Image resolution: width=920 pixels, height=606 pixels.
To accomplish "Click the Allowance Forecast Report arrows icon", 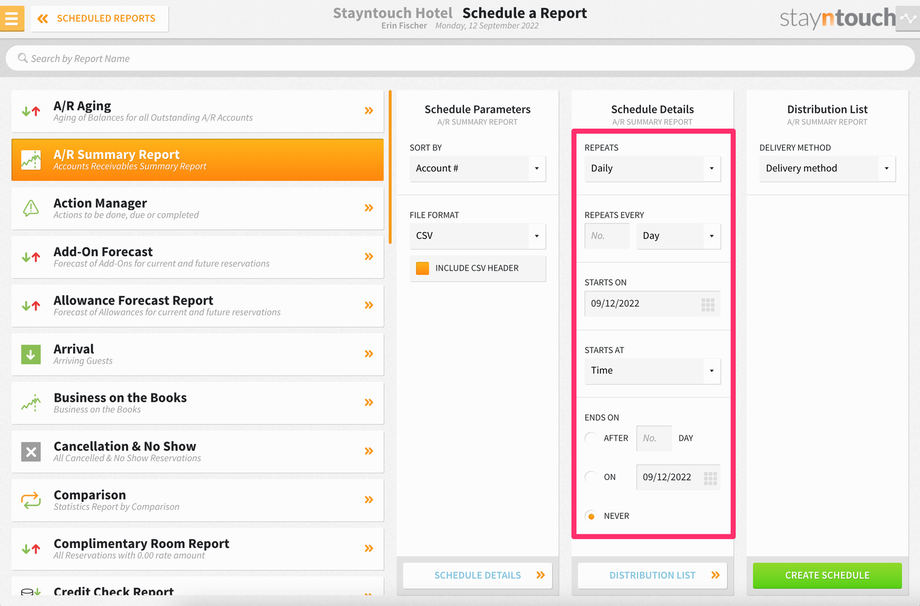I will 31,306.
